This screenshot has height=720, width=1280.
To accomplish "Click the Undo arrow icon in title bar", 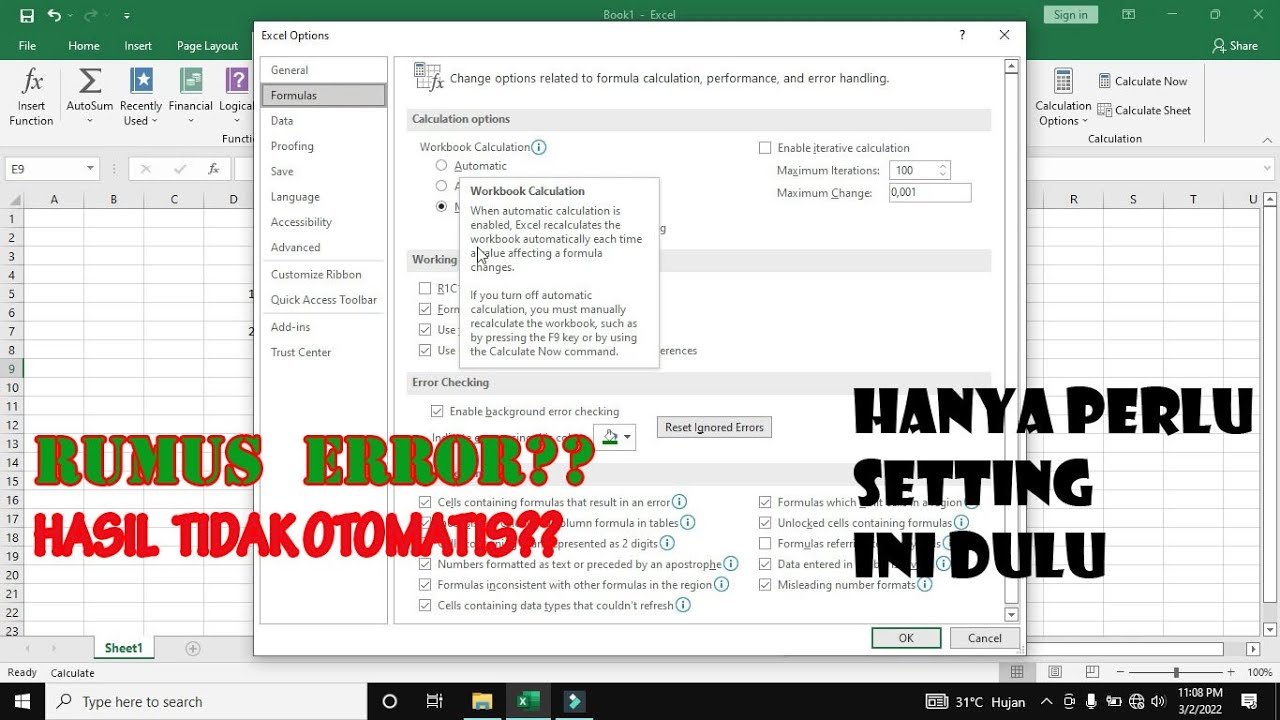I will (x=54, y=15).
